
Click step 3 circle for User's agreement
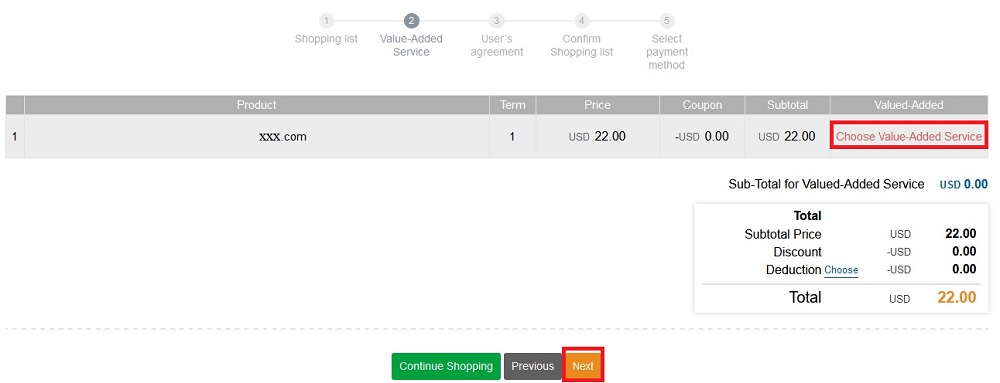click(496, 21)
